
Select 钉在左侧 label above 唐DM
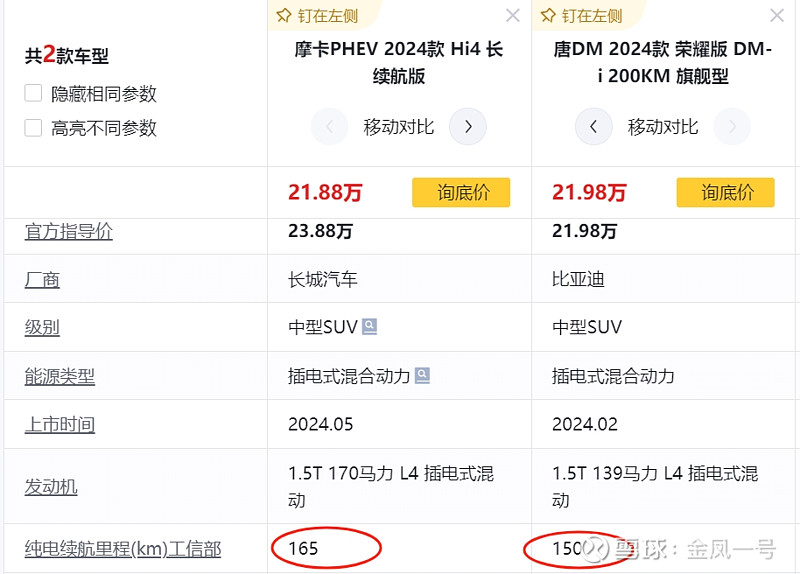(592, 16)
